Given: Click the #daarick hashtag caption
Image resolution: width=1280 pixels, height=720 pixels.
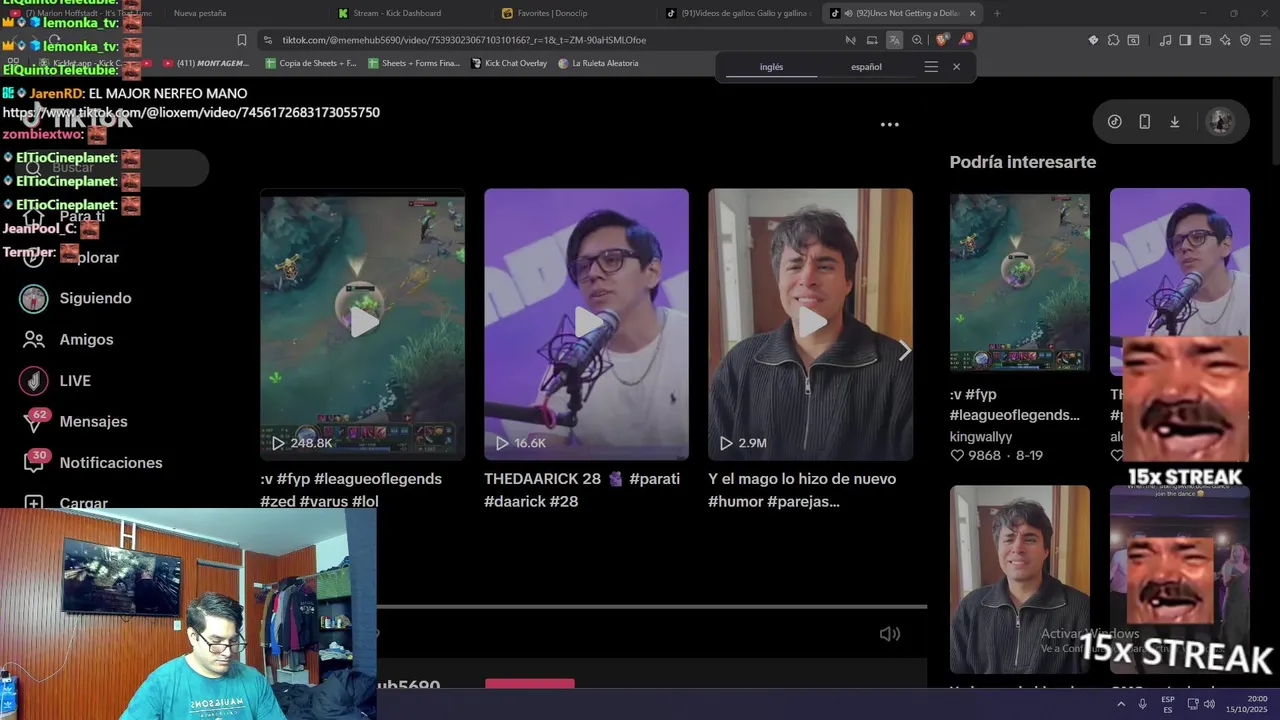Looking at the screenshot, I should 508,502.
